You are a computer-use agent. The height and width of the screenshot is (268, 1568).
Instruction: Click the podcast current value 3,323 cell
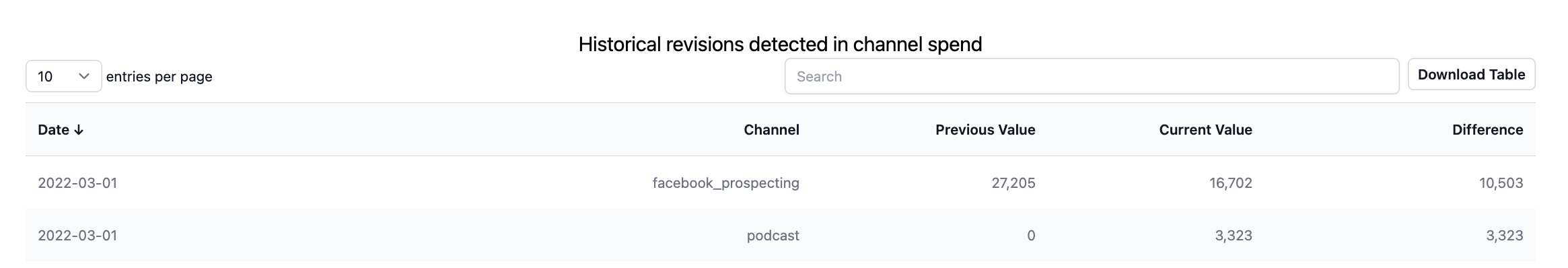tap(1234, 235)
